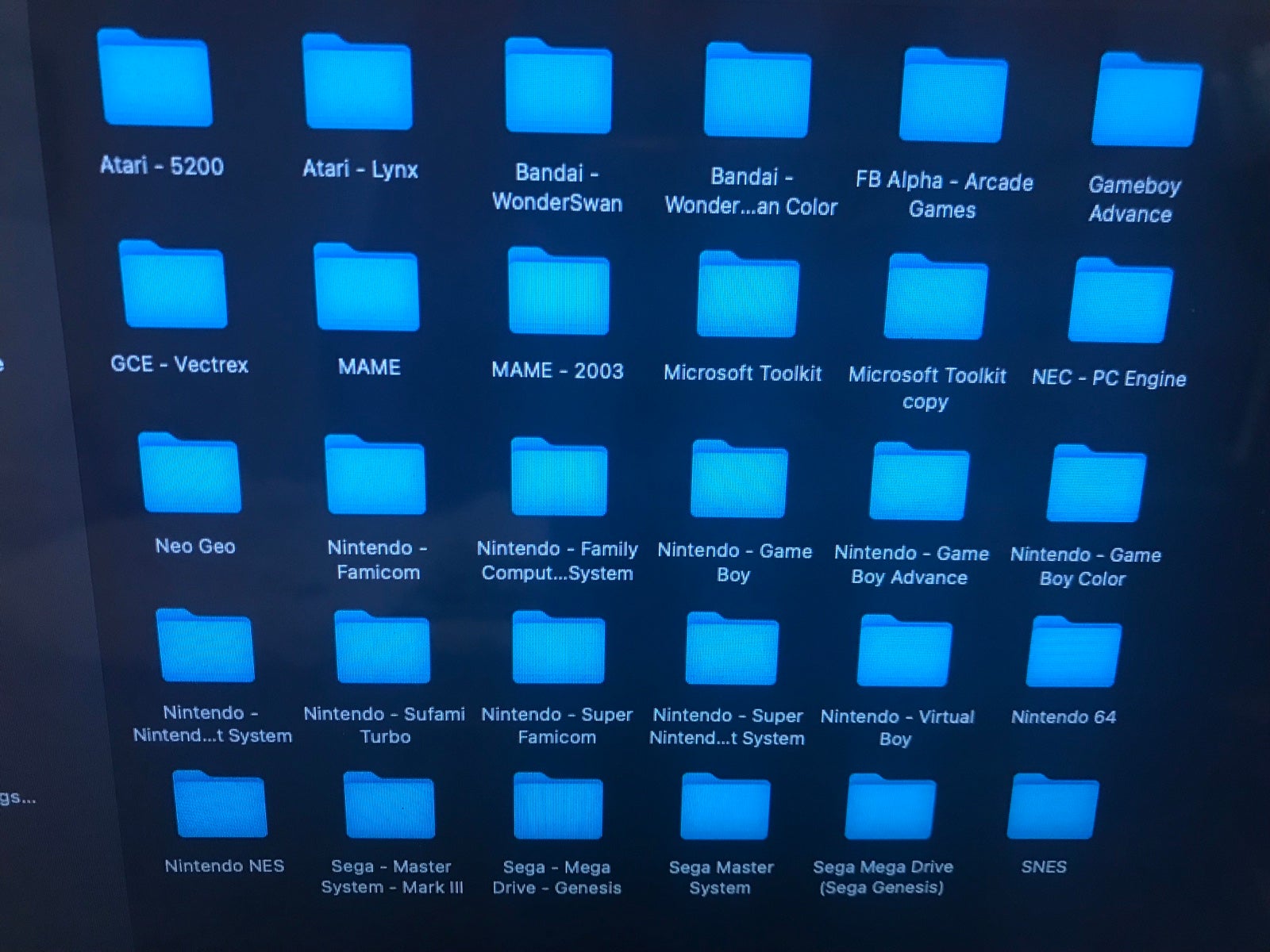Click Sega - Master System - Mark III folder icon
This screenshot has height=952, width=1270.
pos(389,805)
